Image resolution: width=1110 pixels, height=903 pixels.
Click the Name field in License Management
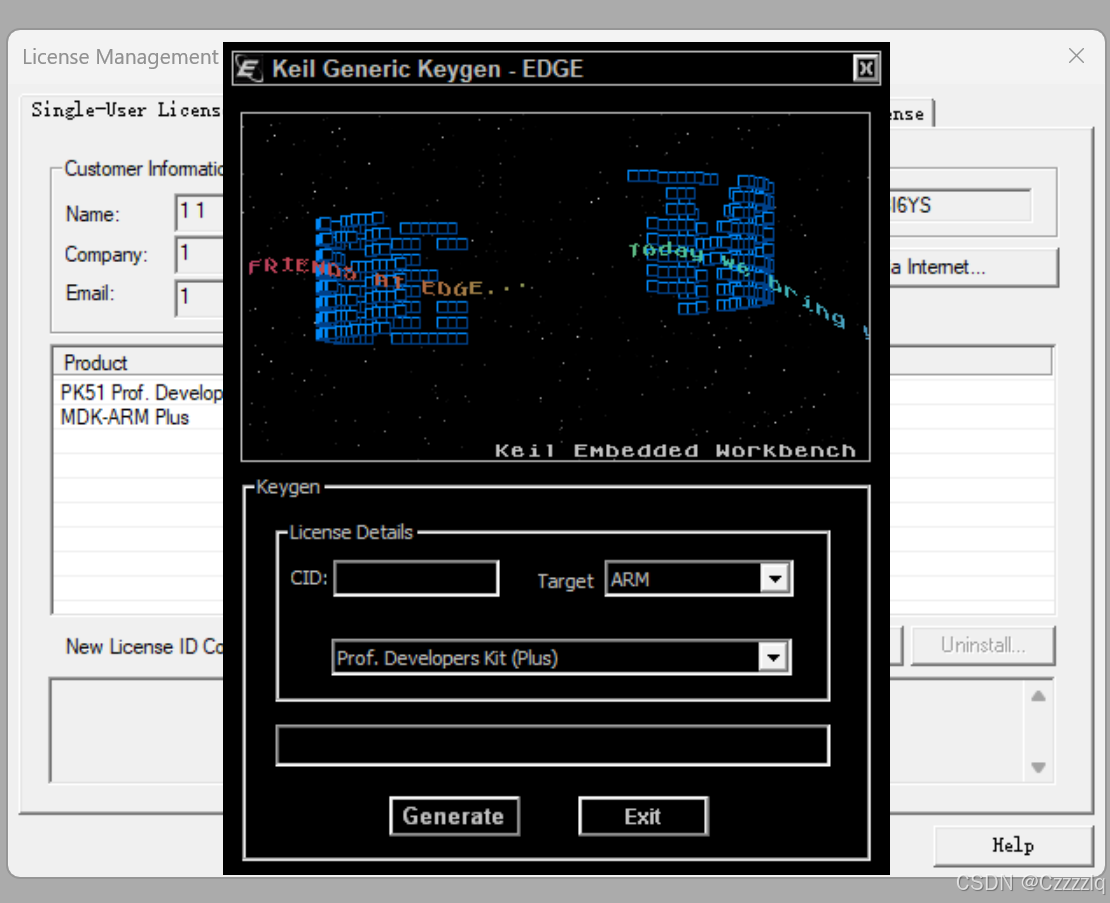coord(199,212)
